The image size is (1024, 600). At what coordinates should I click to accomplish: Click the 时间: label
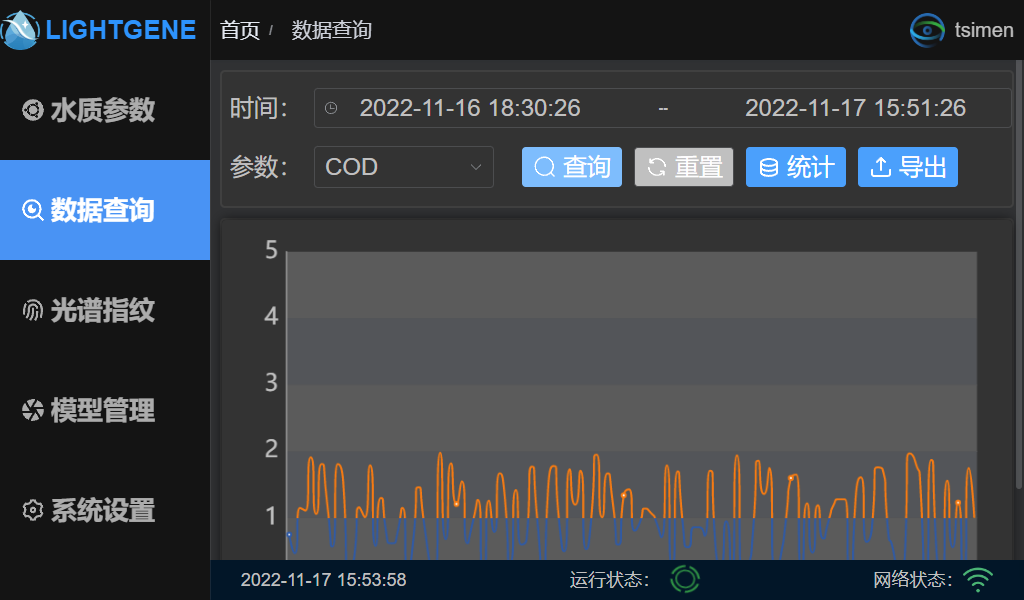coord(259,108)
